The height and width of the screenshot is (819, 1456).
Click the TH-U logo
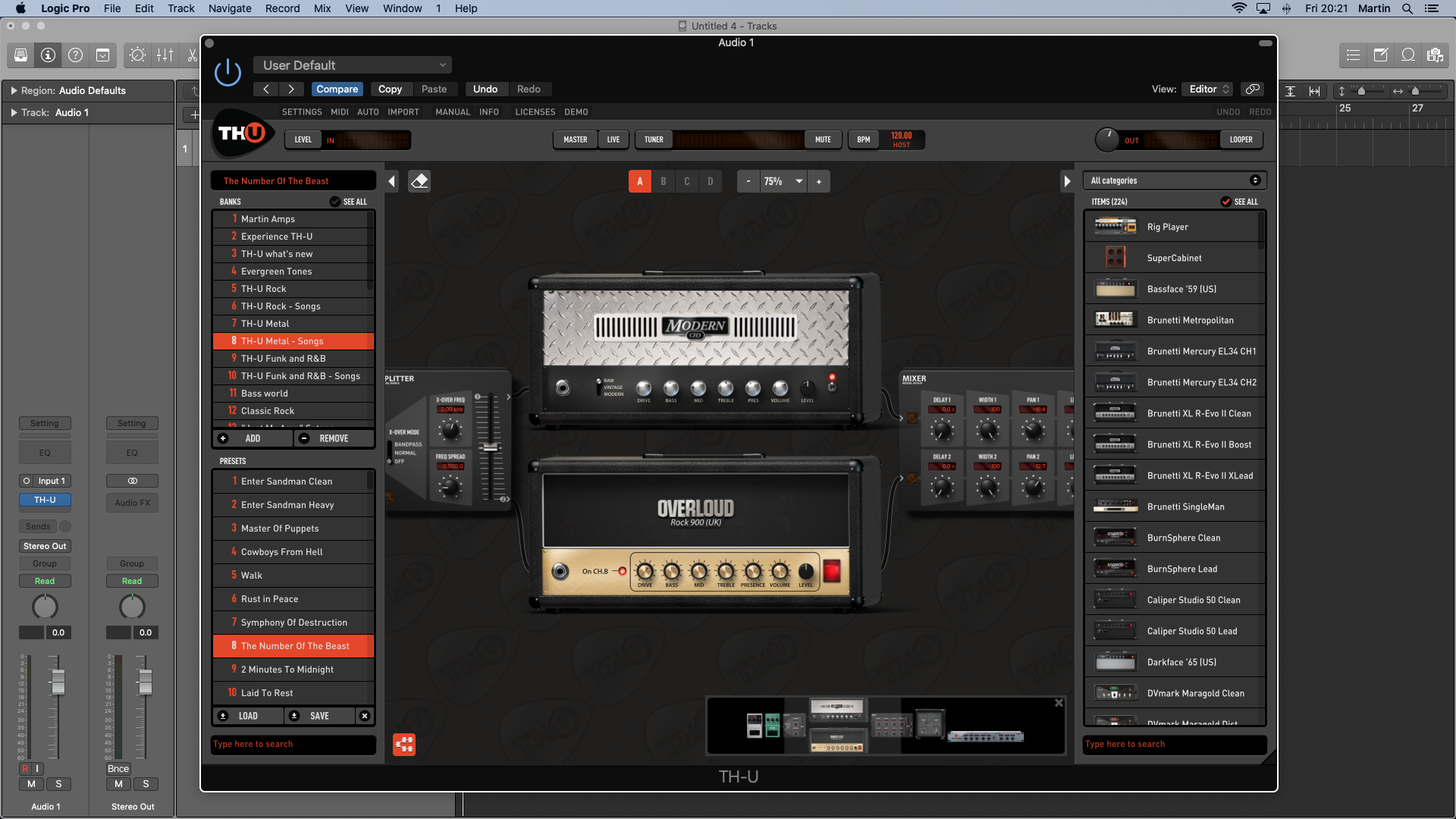(x=242, y=133)
